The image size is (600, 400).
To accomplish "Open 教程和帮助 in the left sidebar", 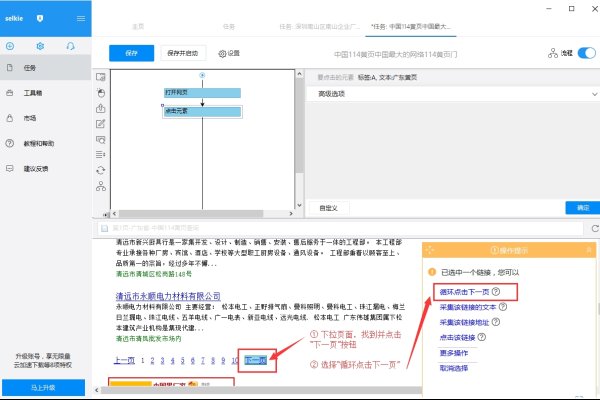I will tap(45, 144).
